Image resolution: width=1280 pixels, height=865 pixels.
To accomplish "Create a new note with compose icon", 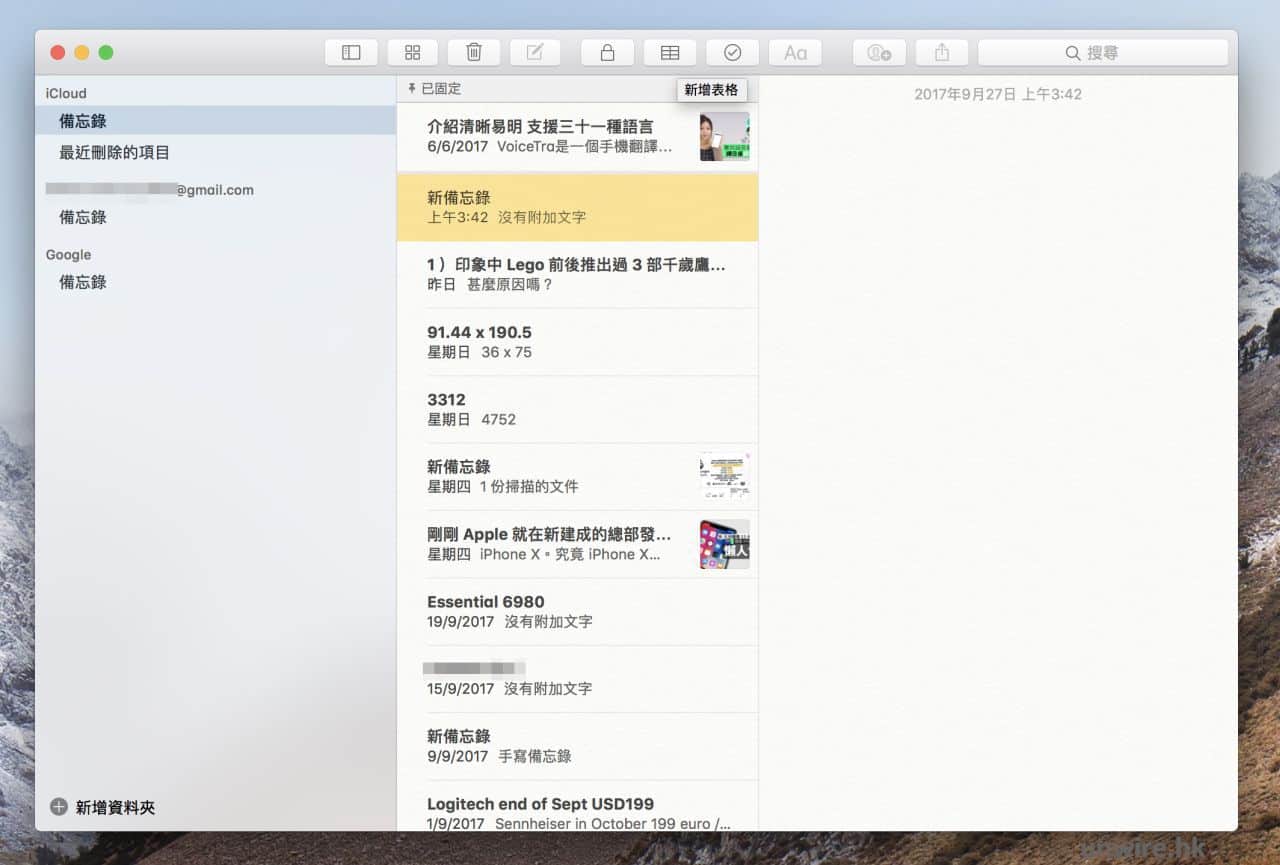I will tap(535, 53).
